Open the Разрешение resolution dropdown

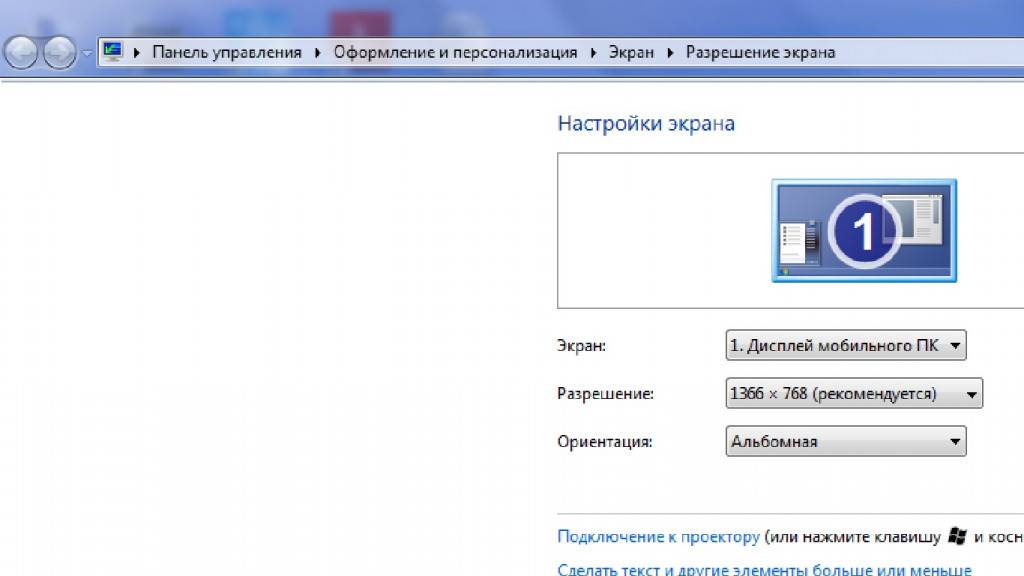pyautogui.click(x=854, y=393)
